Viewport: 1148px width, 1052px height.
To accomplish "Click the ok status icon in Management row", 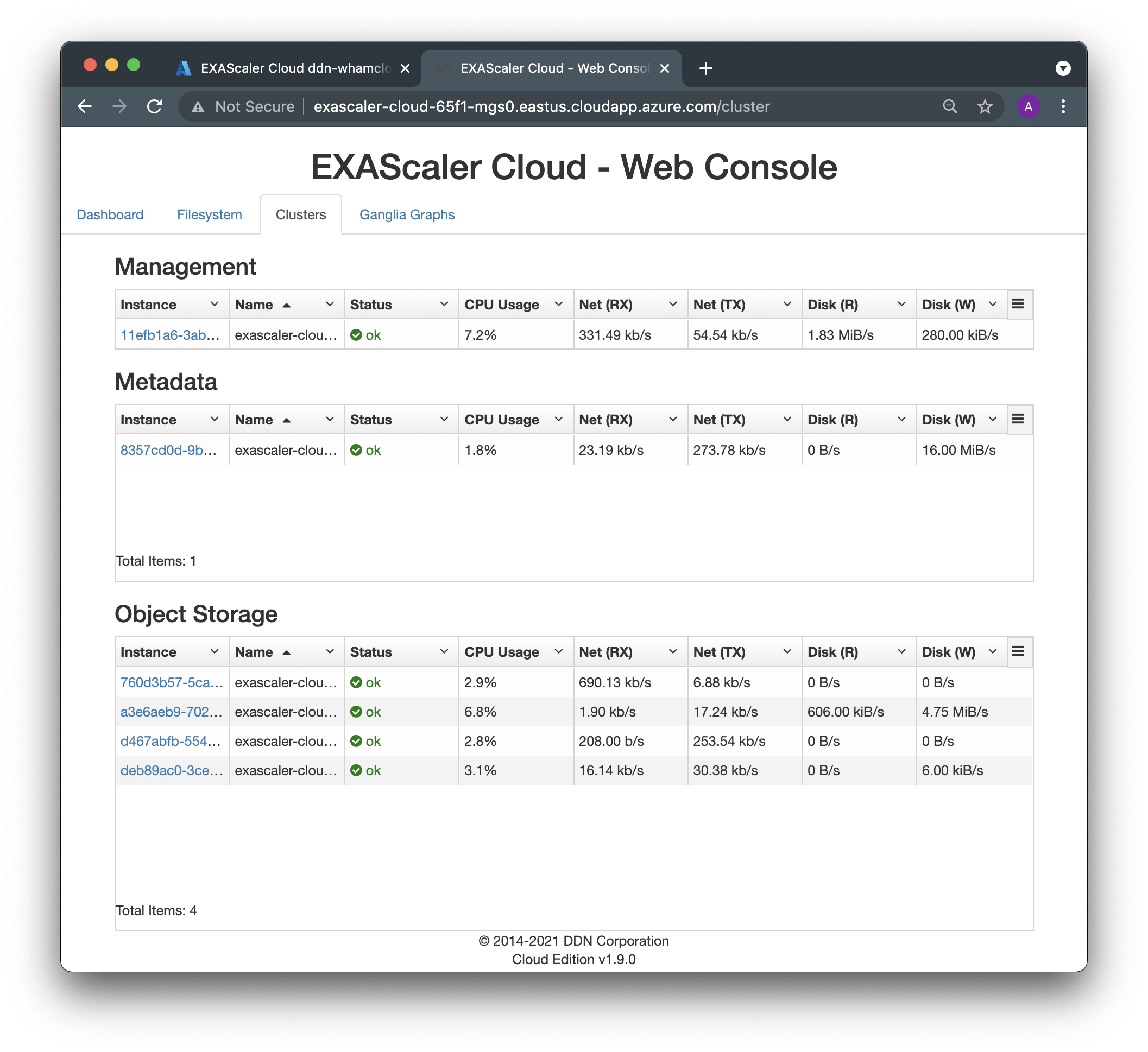I will click(x=356, y=335).
